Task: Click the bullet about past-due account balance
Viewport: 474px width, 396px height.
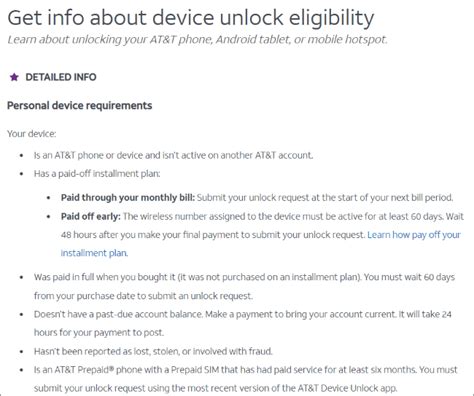Action: coord(243,323)
